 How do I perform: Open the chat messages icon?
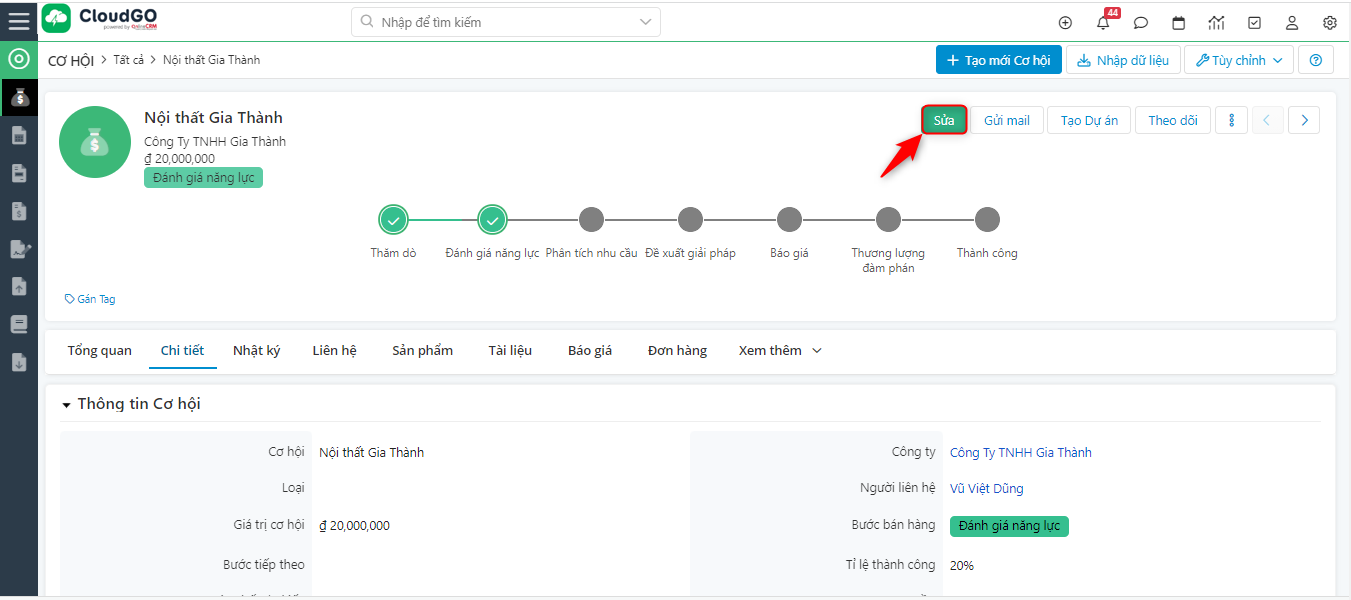[x=1140, y=23]
